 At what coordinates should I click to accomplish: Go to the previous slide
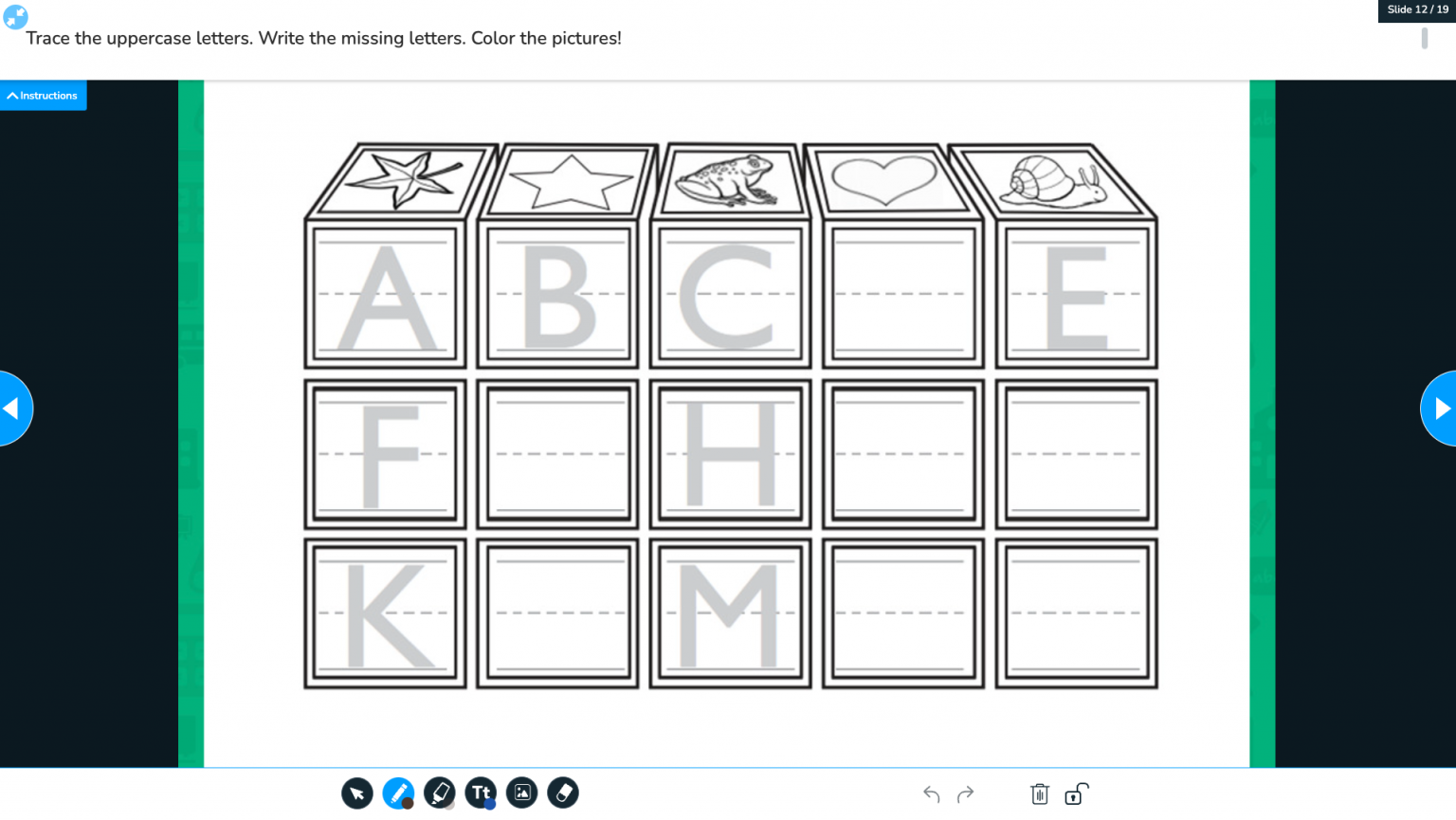click(x=15, y=409)
